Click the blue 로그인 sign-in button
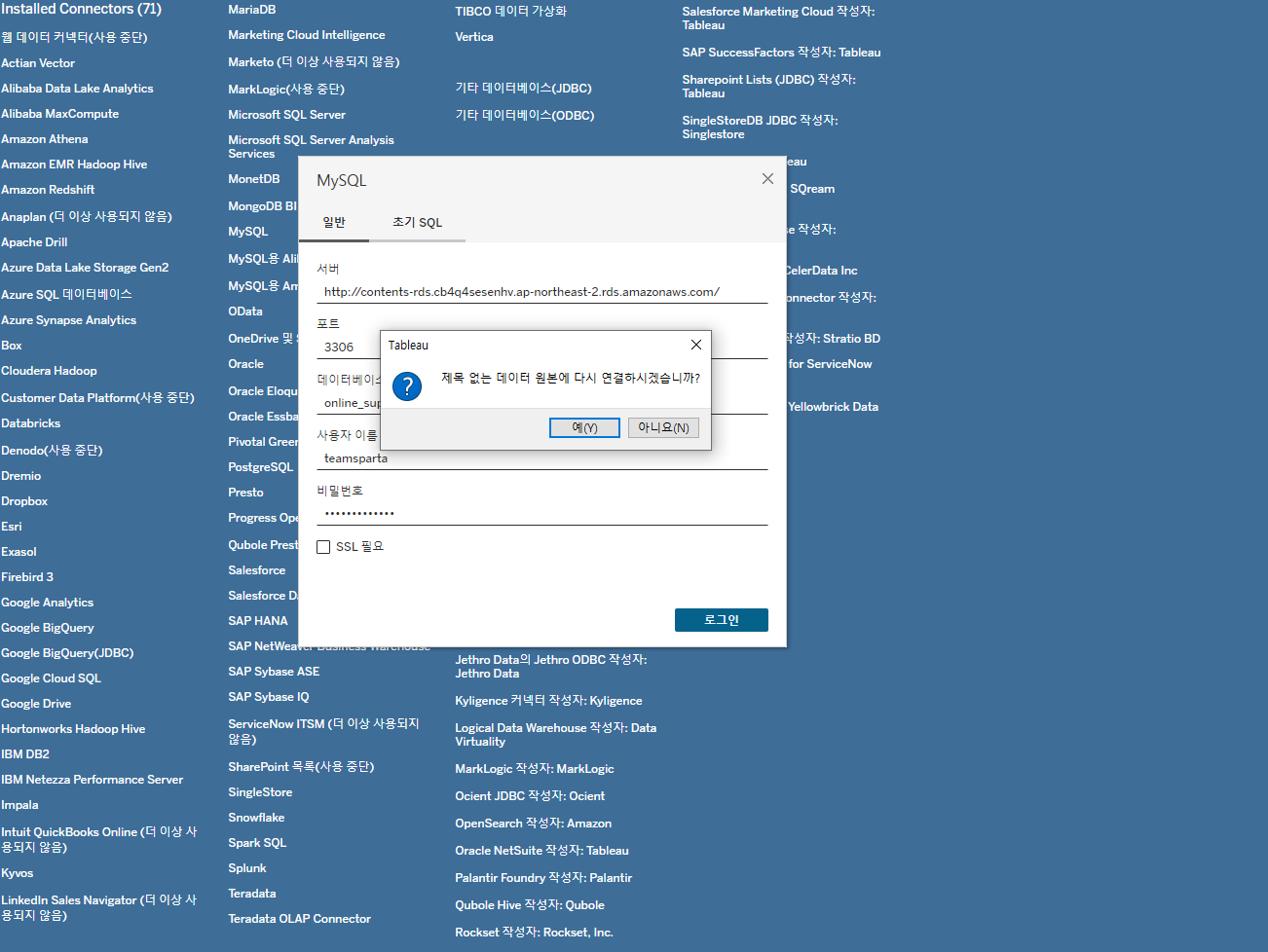Image resolution: width=1268 pixels, height=952 pixels. (x=722, y=620)
